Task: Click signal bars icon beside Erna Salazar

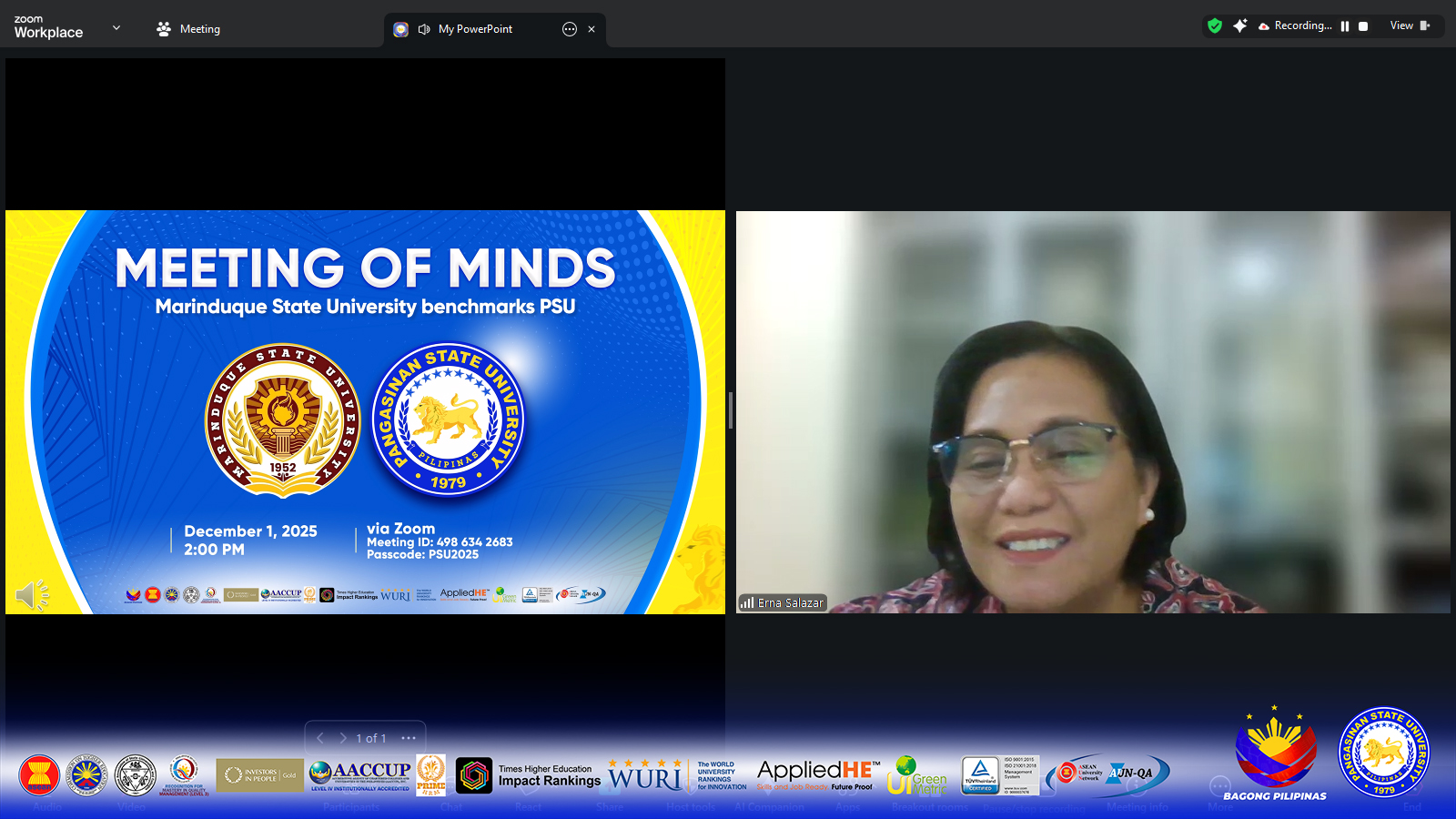Action: coord(747,602)
